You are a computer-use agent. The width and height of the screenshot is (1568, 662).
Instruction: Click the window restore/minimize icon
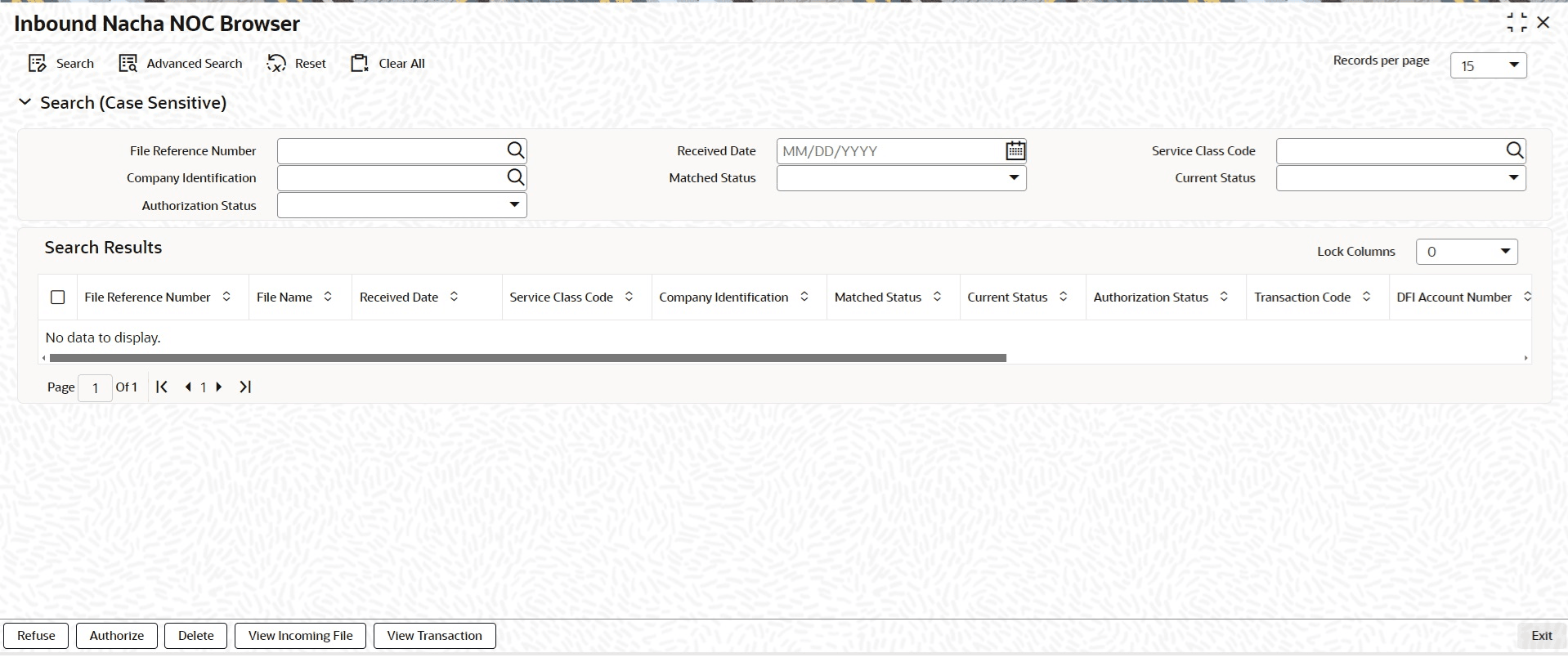[x=1516, y=22]
